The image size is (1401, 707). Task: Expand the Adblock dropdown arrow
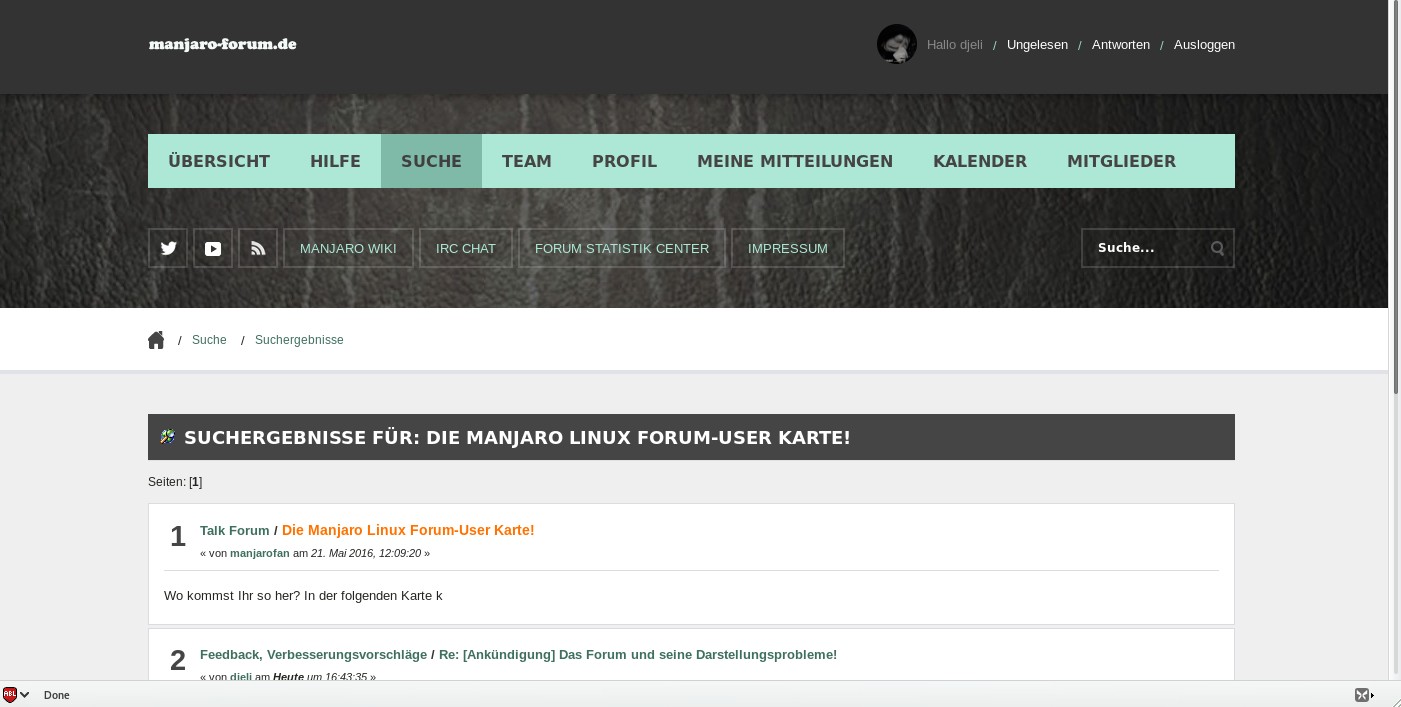point(25,695)
